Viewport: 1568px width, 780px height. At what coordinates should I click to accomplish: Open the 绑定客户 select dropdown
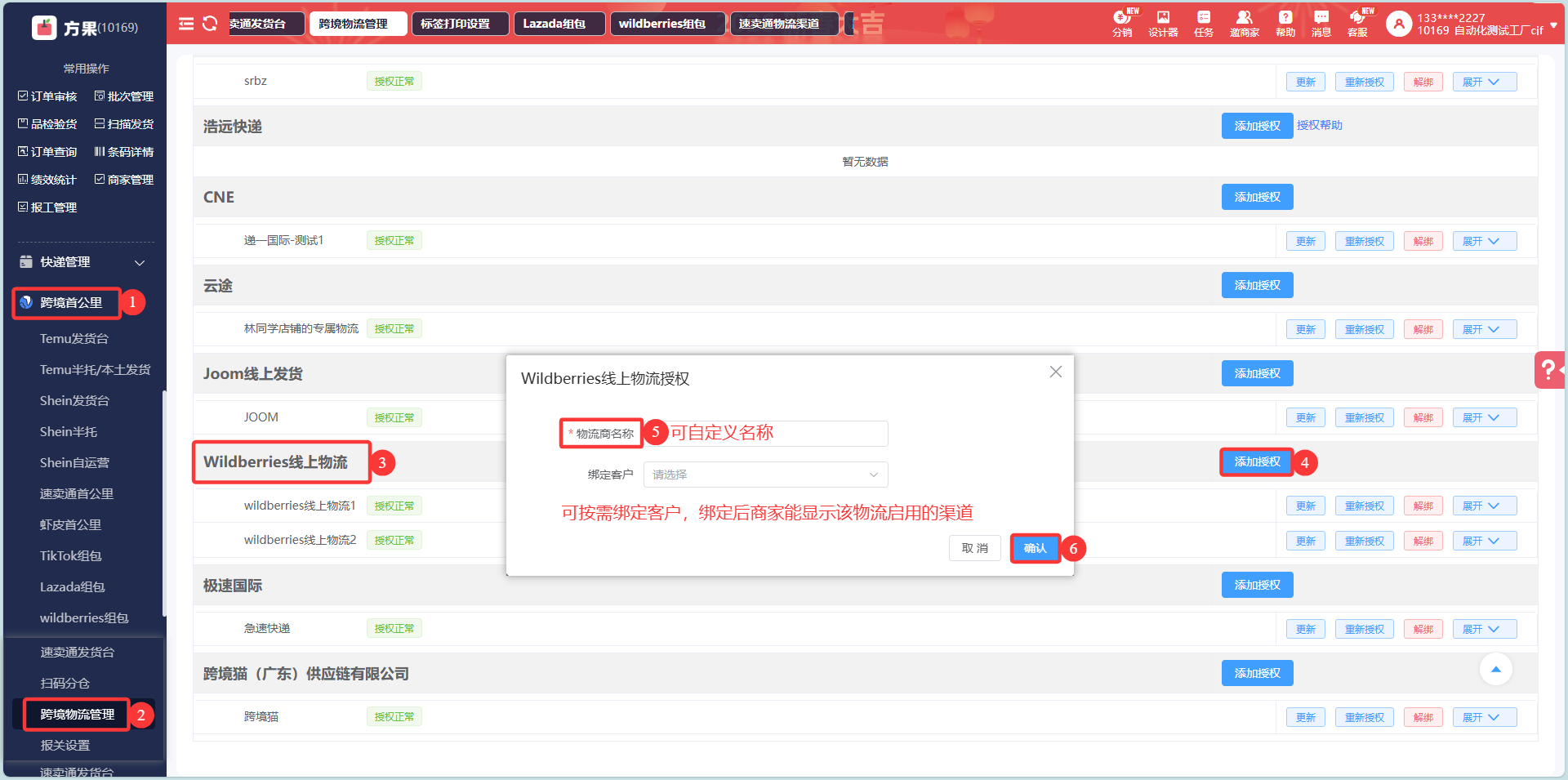(x=765, y=475)
